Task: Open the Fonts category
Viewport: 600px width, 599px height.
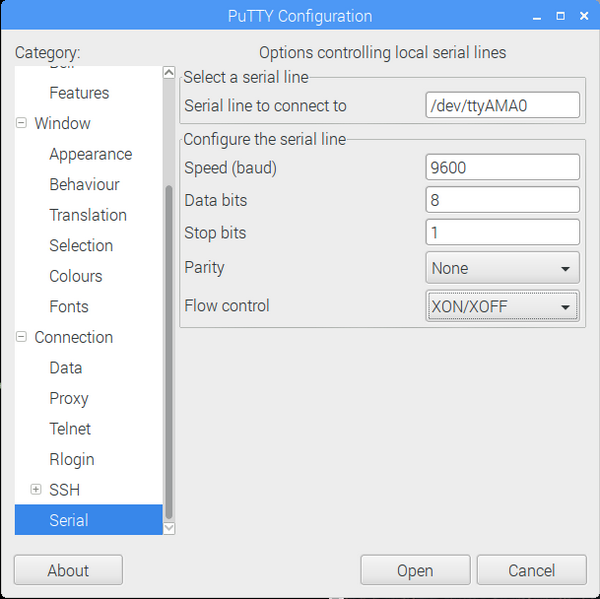Action: [69, 307]
